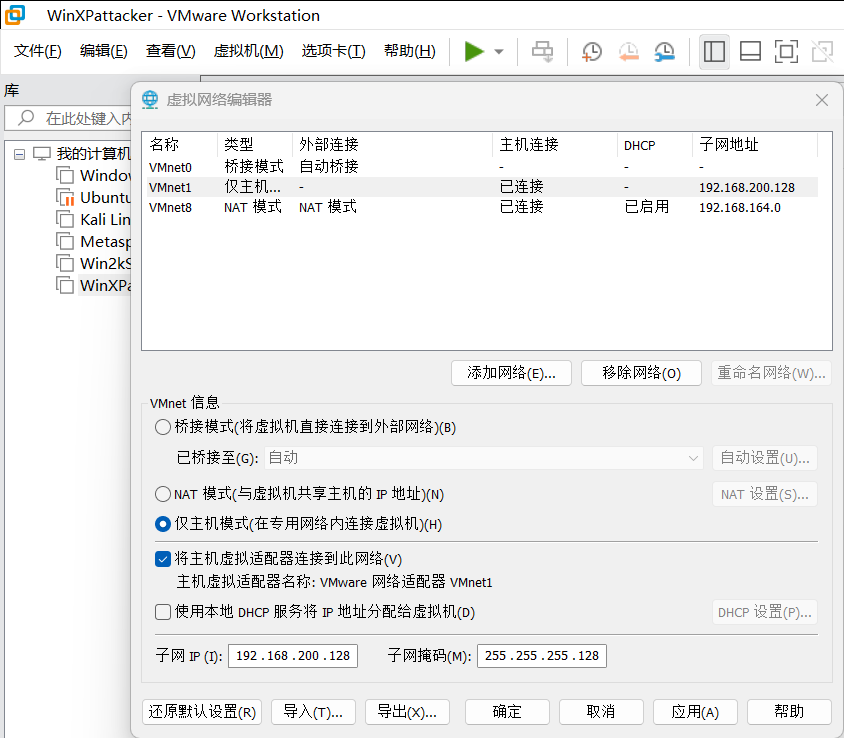844x738 pixels.
Task: Click the Virtual Network Editor globe icon
Action: 150,100
